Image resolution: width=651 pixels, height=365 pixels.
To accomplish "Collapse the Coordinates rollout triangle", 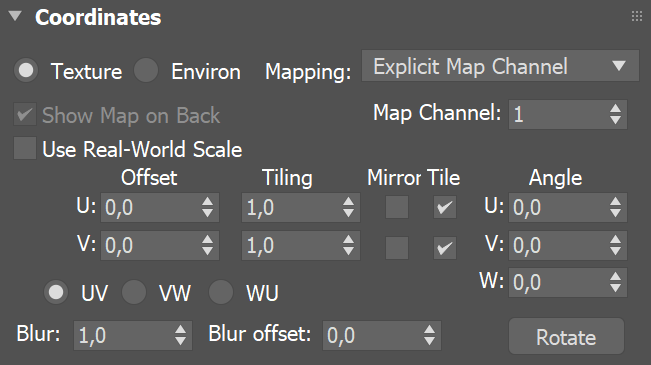I will (x=15, y=16).
